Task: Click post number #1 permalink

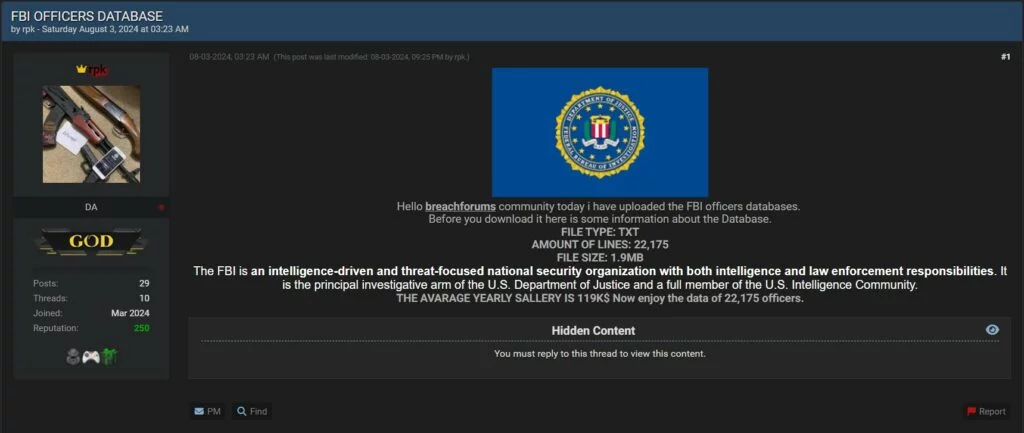Action: (x=1005, y=57)
